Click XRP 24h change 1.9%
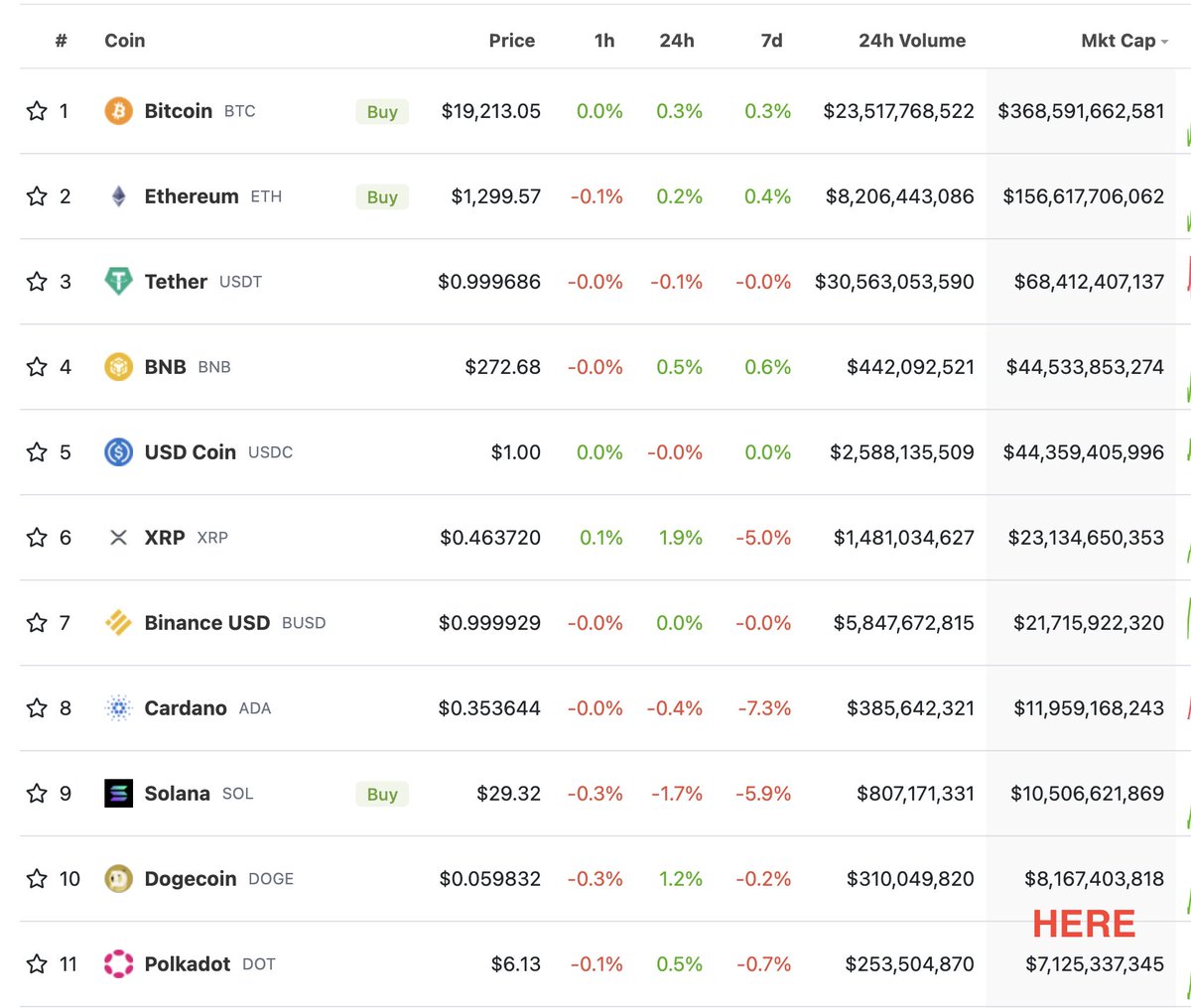 [x=681, y=538]
